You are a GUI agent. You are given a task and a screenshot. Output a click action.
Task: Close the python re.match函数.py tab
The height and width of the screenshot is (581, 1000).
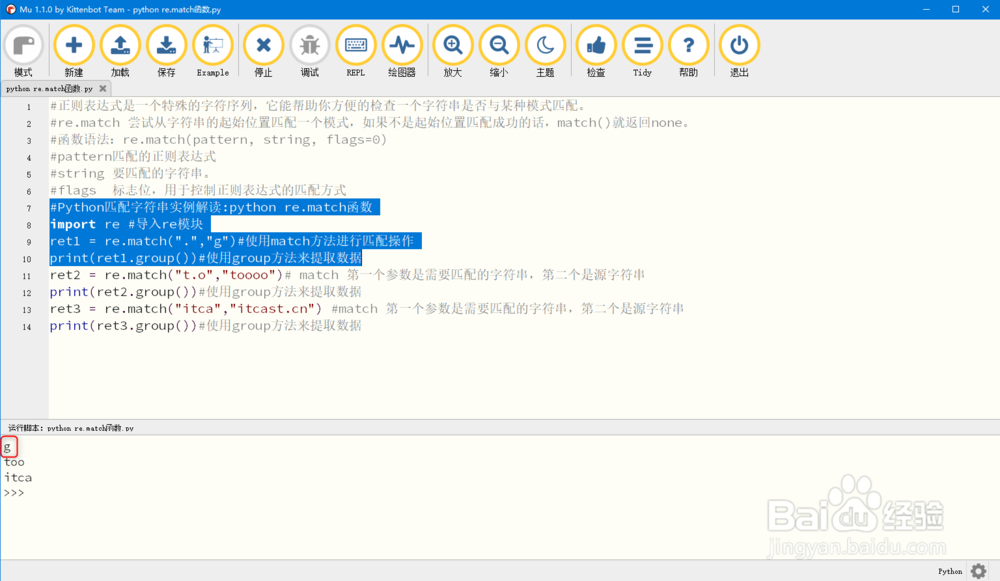click(103, 89)
